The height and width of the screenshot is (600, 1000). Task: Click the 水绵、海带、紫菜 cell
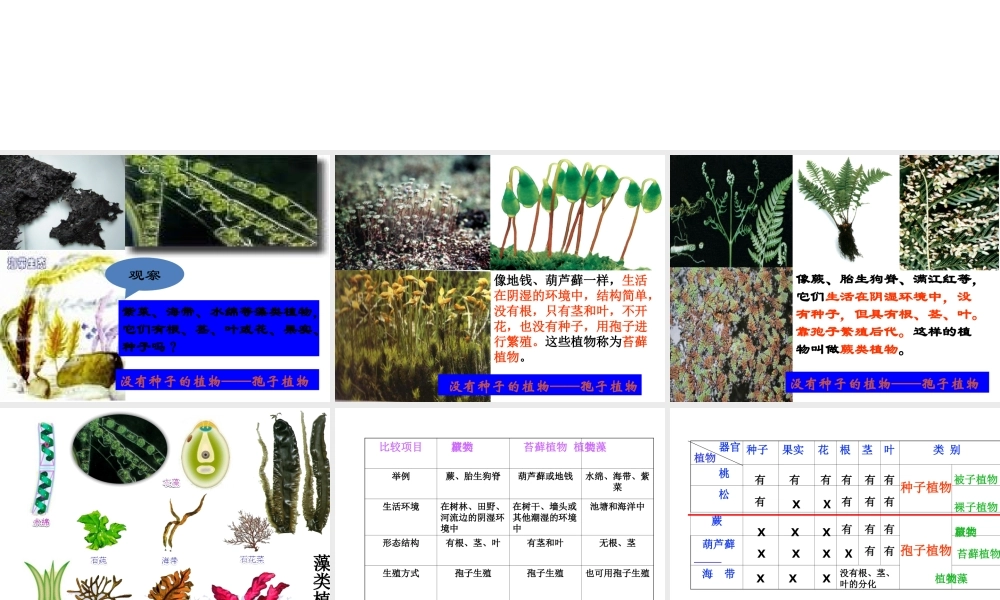[x=617, y=481]
